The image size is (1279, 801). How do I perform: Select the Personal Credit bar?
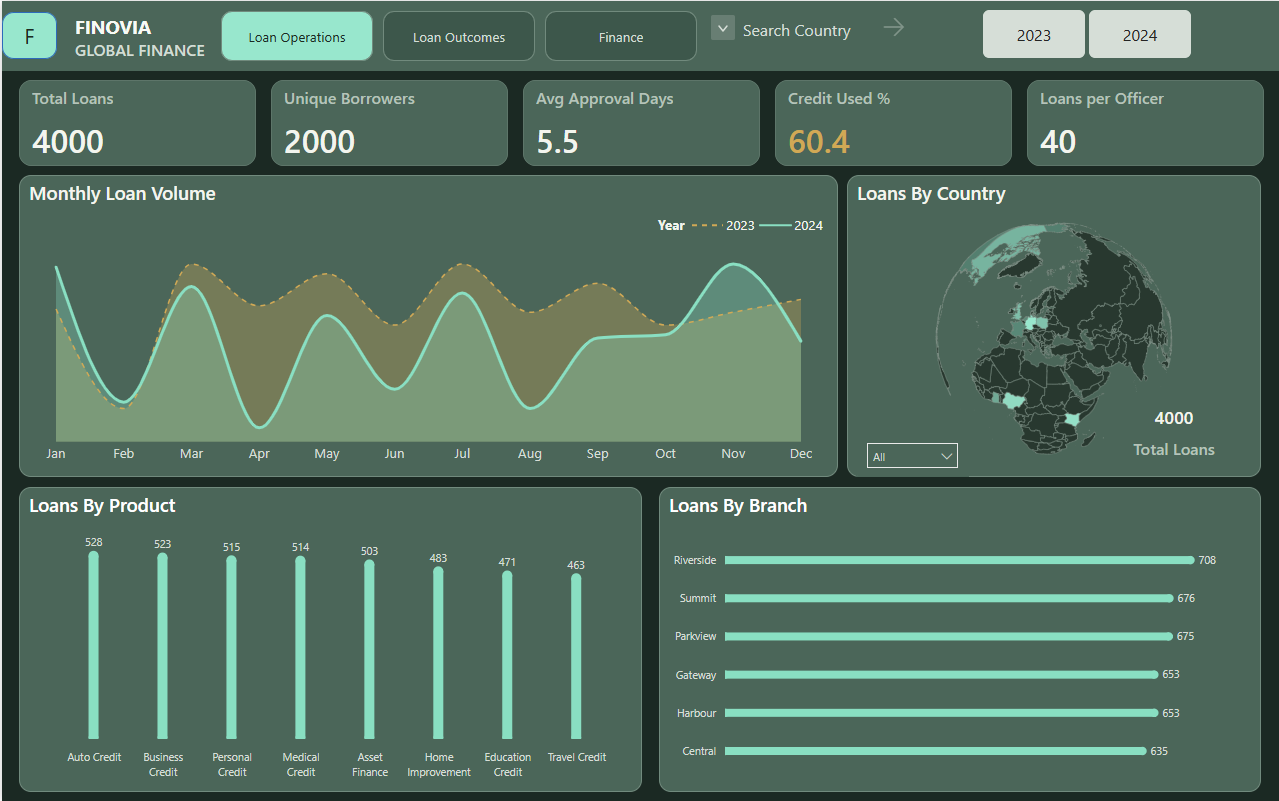[x=232, y=647]
